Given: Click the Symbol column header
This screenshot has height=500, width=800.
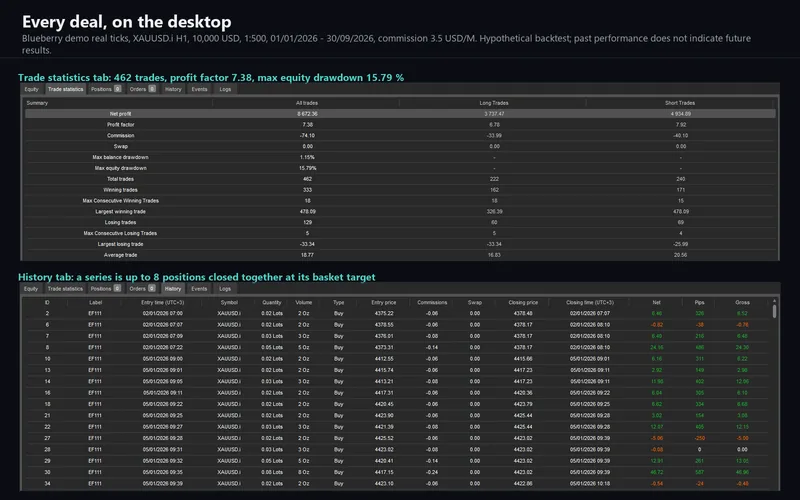Looking at the screenshot, I should (229, 303).
